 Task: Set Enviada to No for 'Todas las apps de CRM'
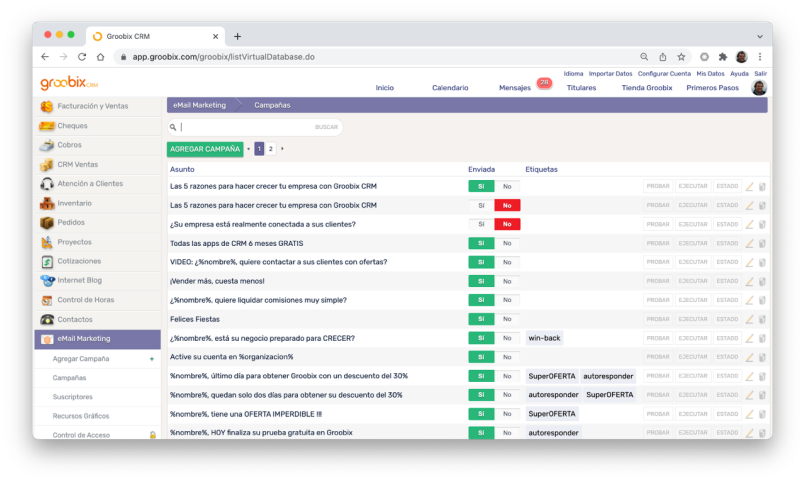(x=507, y=243)
